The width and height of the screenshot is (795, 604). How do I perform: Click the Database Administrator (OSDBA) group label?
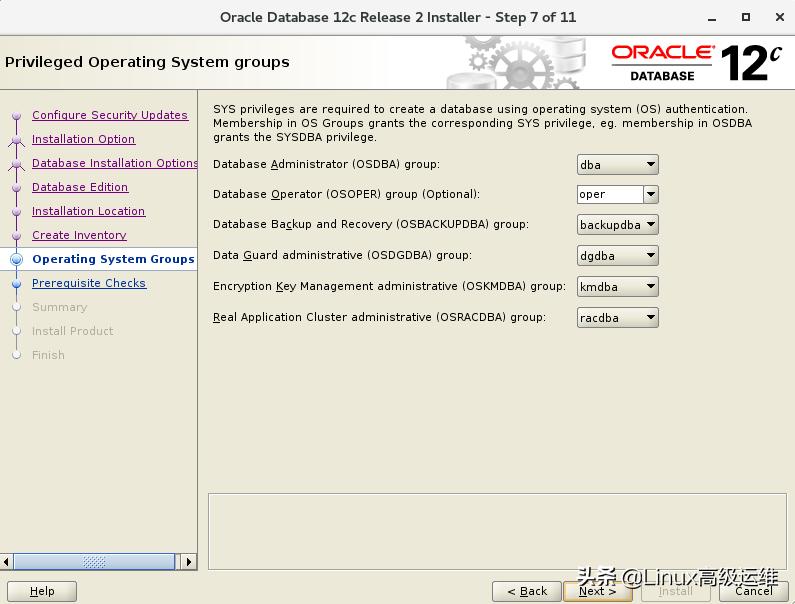pyautogui.click(x=327, y=164)
